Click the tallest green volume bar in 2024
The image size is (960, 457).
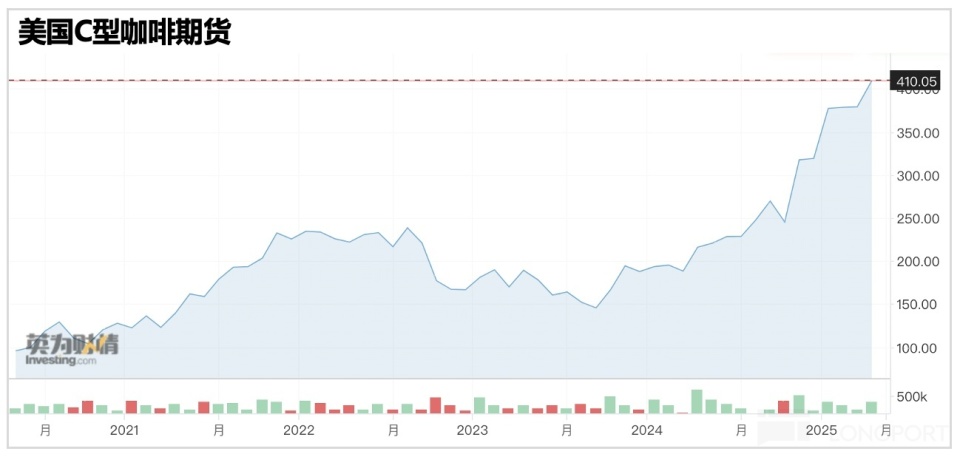pos(697,402)
